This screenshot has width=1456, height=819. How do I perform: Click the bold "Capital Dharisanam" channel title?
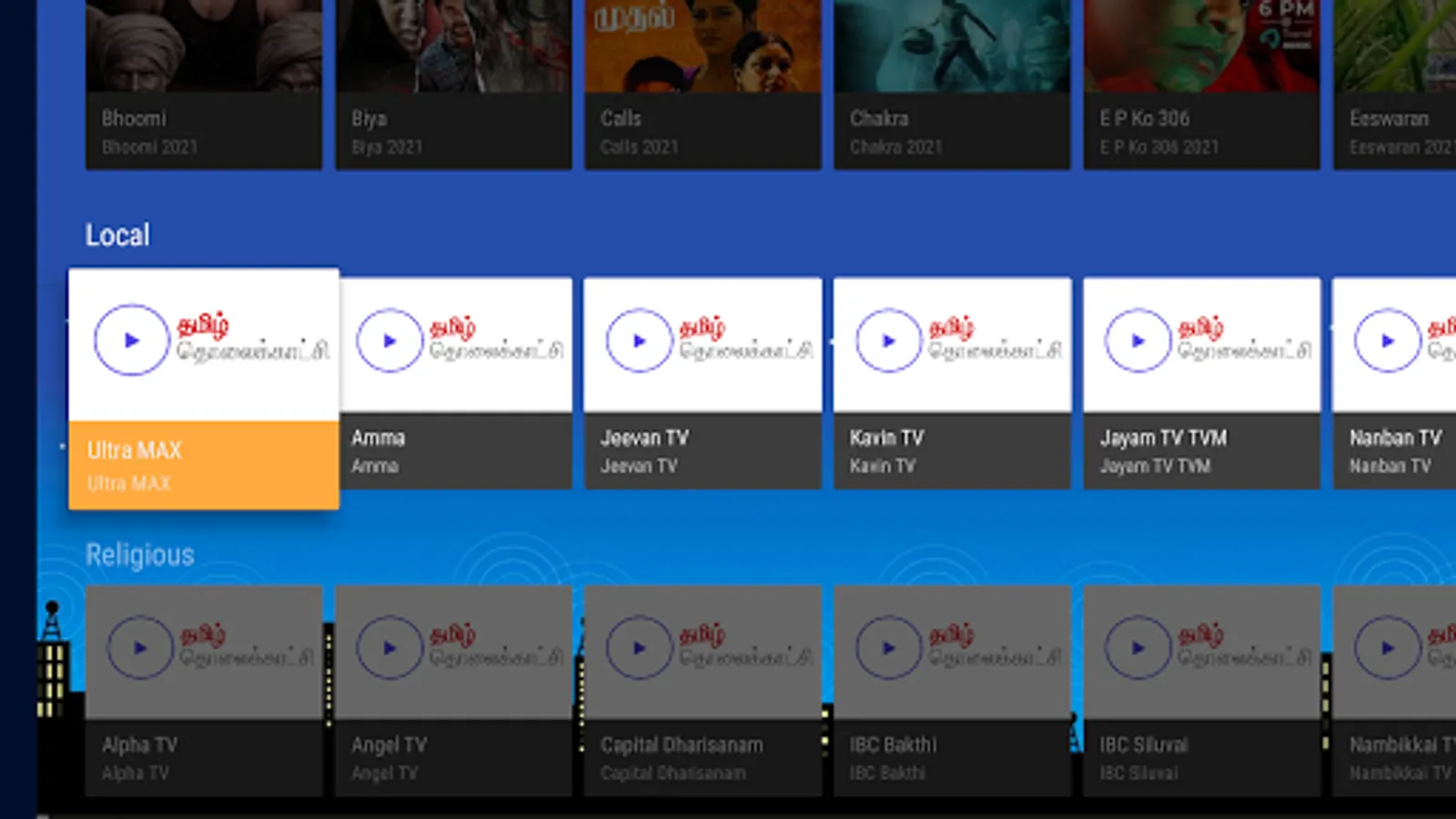(682, 745)
